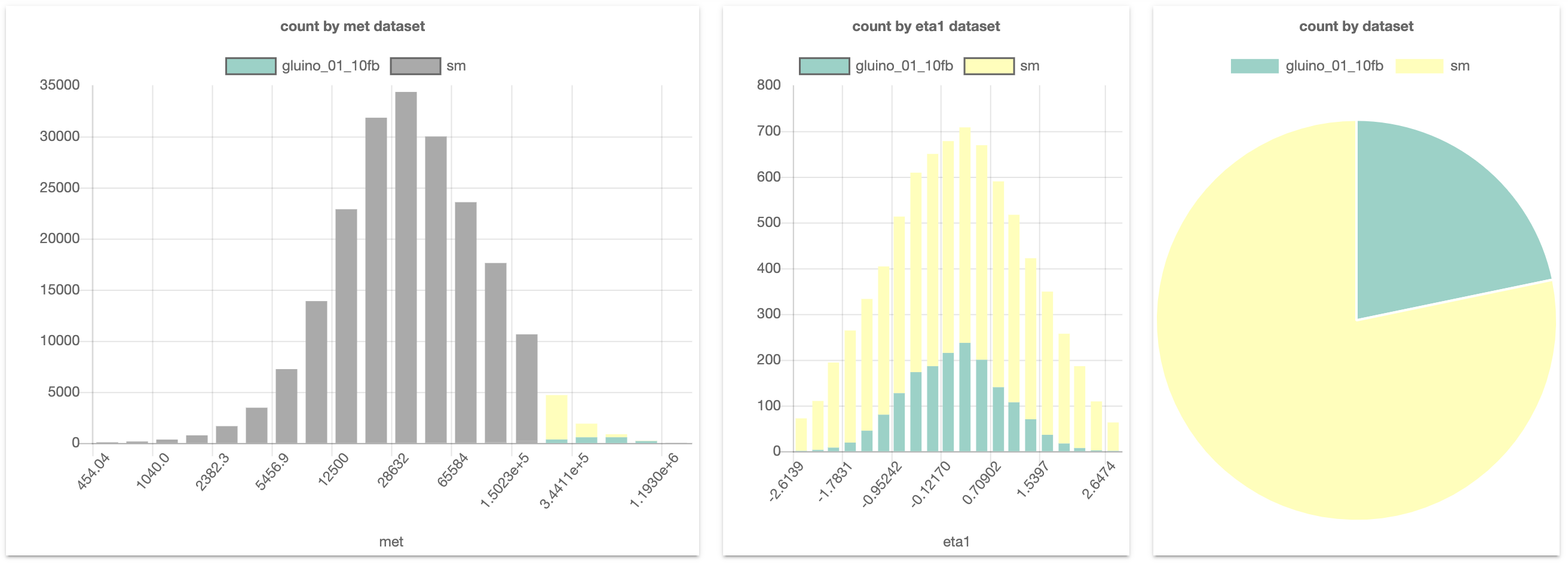Toggle gluino_01_10fb legend swatch in eta1 chart
This screenshot has height=565, width=1568.
tap(824, 66)
